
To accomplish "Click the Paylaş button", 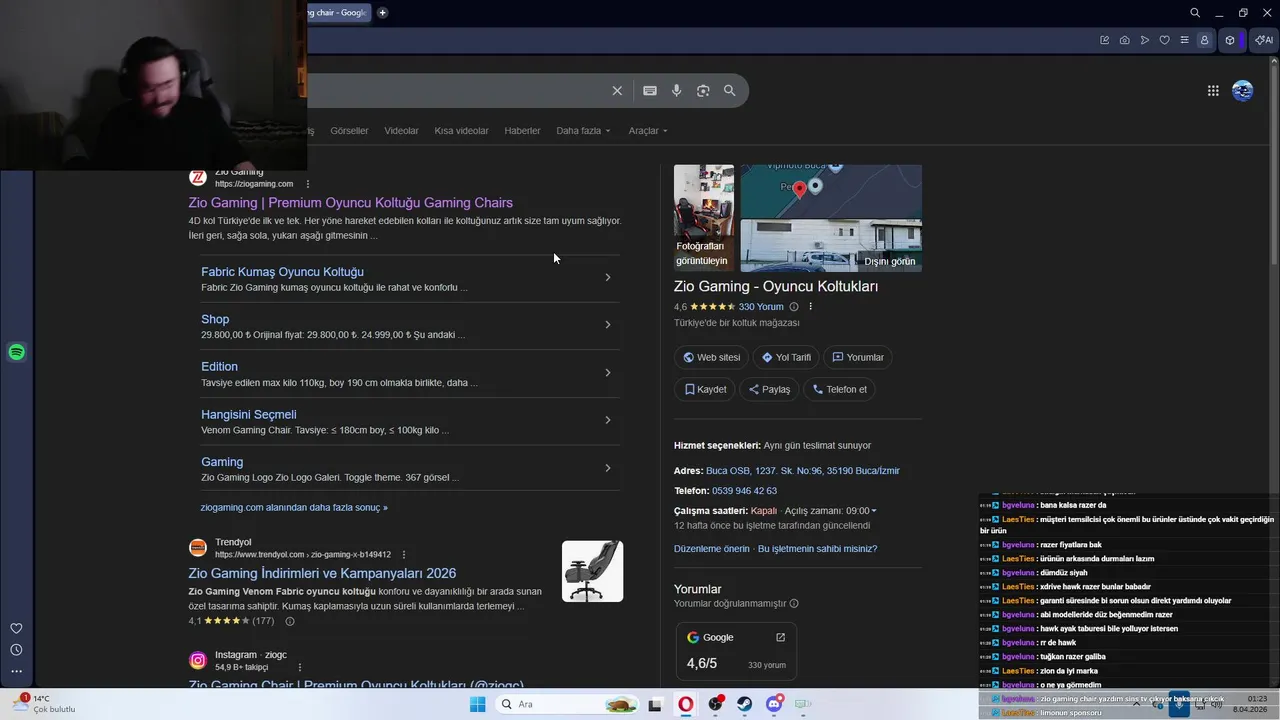I will [x=769, y=389].
